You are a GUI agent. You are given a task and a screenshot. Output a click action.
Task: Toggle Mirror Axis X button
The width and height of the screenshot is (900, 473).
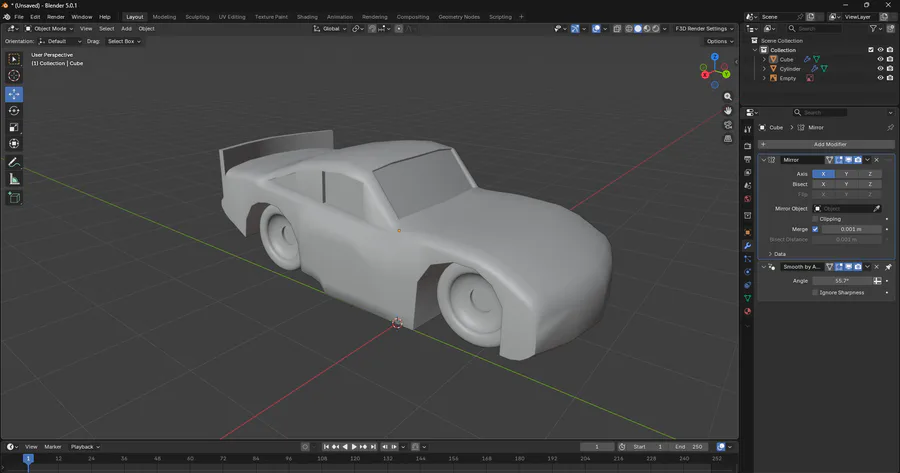(x=823, y=173)
